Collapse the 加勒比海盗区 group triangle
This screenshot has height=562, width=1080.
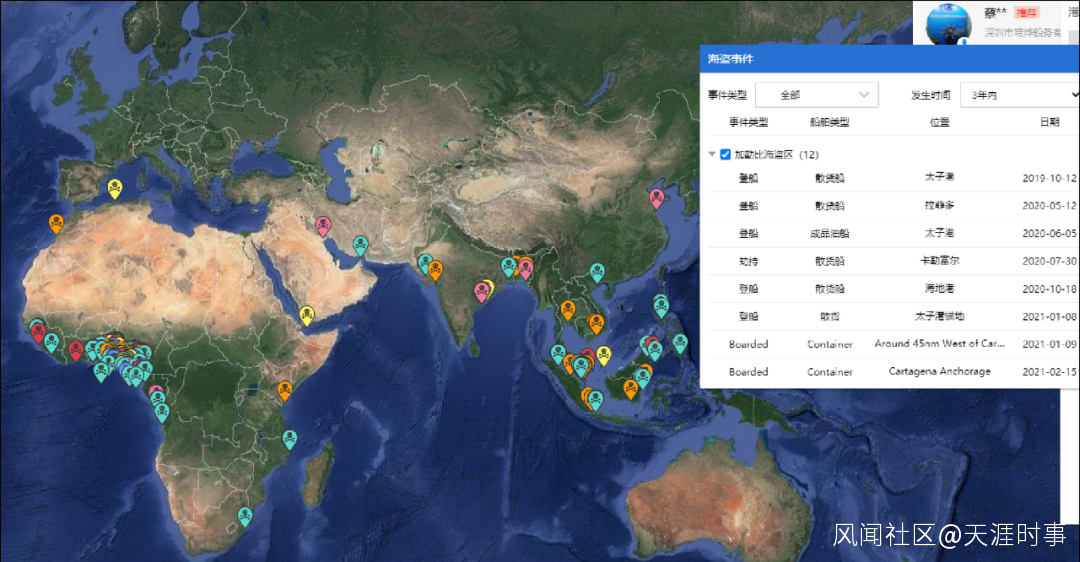coord(712,155)
